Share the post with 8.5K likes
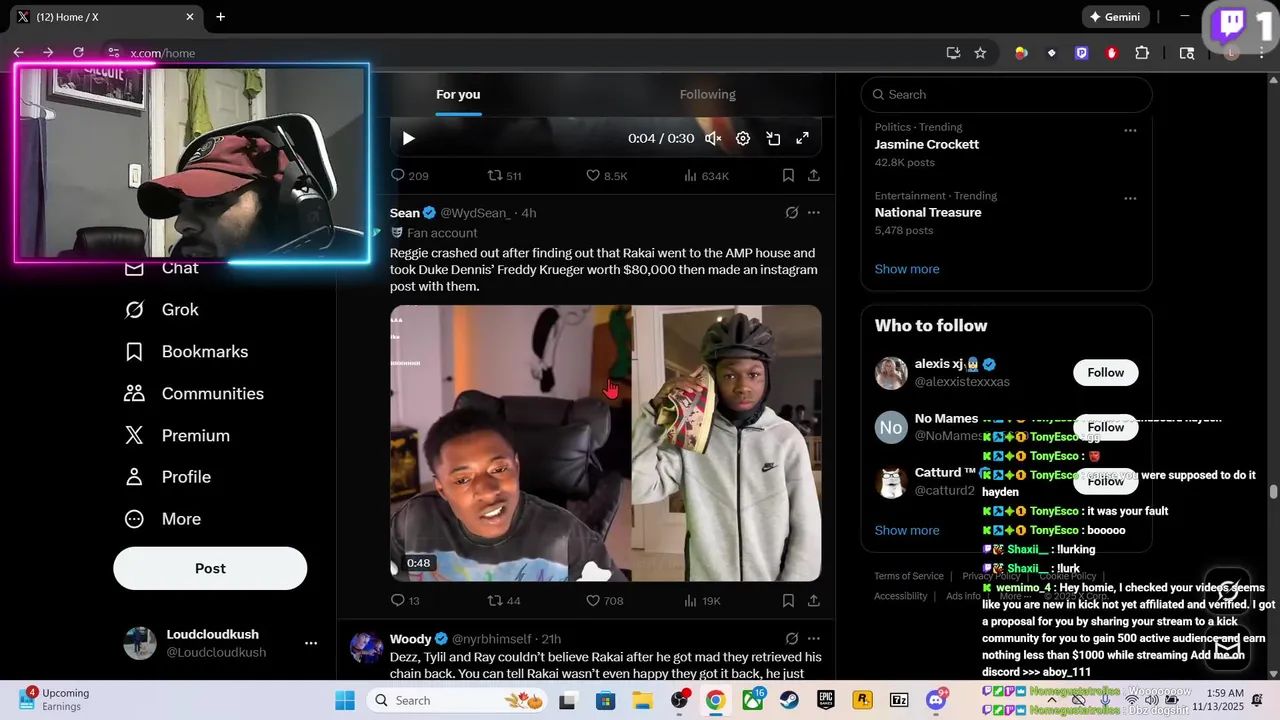1280x720 pixels. (x=814, y=175)
